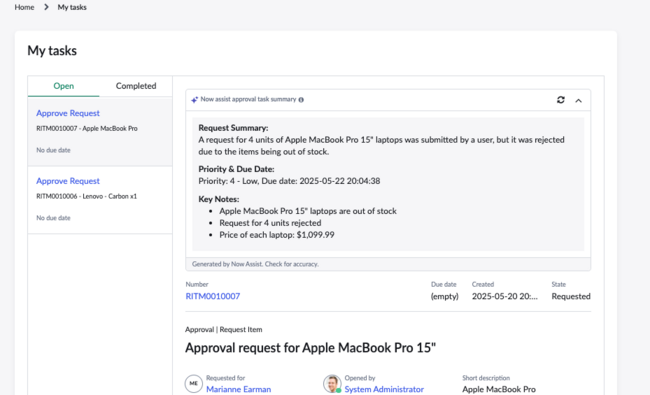Click the 'Key Notes:' heading
The width and height of the screenshot is (650, 395).
click(218, 199)
